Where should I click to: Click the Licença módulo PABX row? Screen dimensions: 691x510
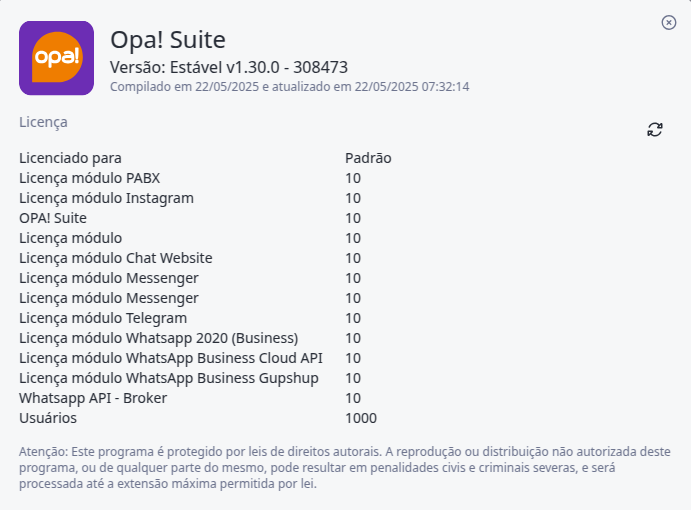click(x=190, y=178)
